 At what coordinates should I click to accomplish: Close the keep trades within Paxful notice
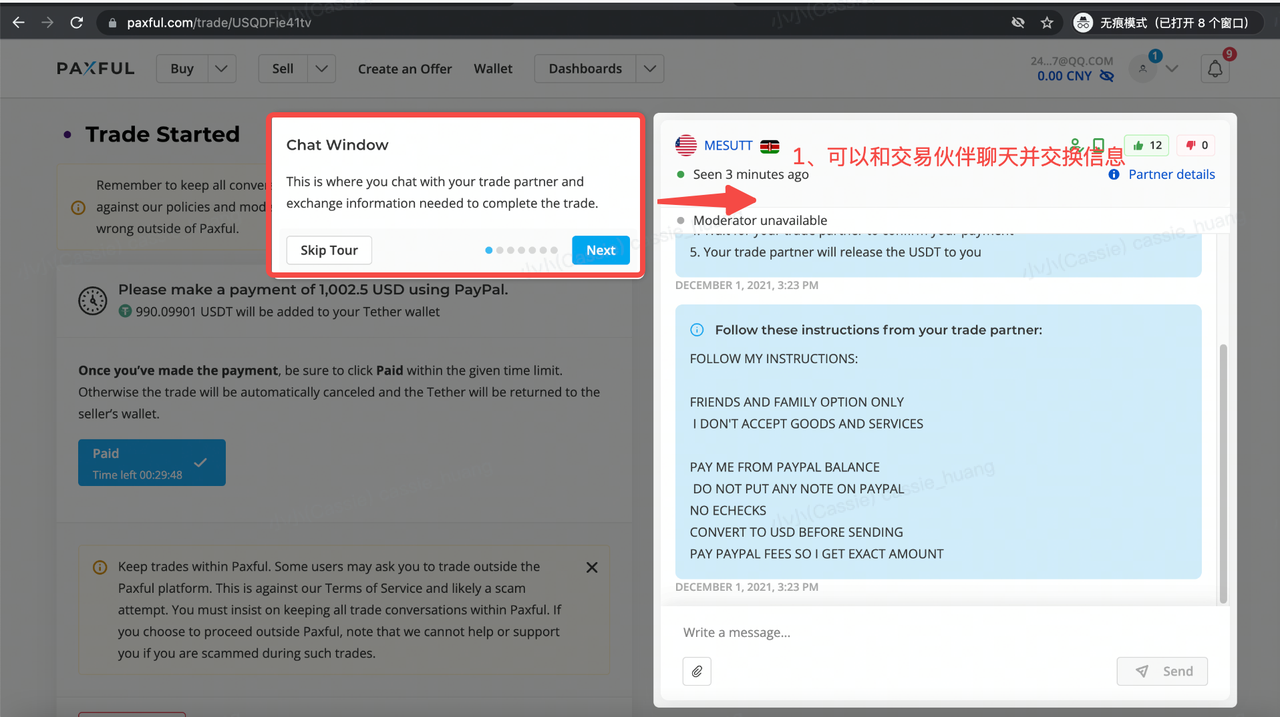[x=592, y=567]
